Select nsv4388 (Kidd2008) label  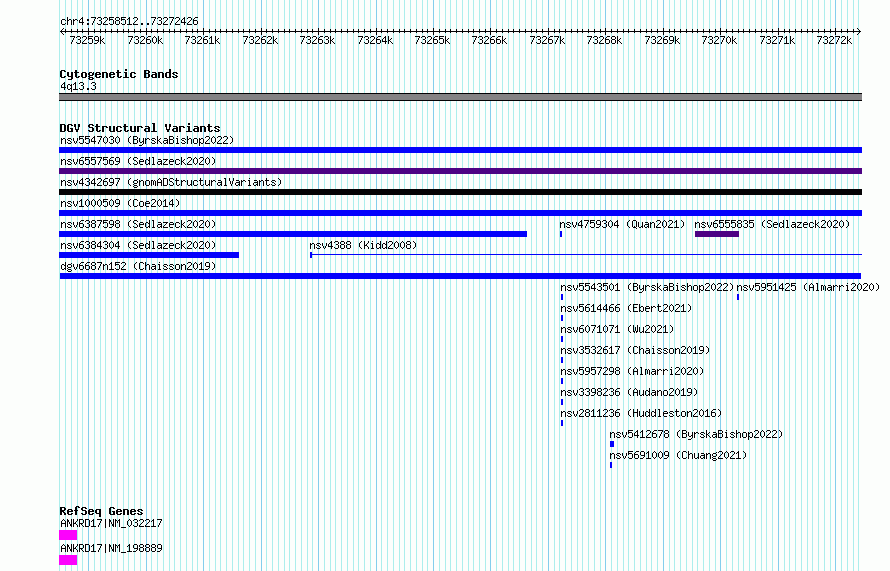[363, 245]
